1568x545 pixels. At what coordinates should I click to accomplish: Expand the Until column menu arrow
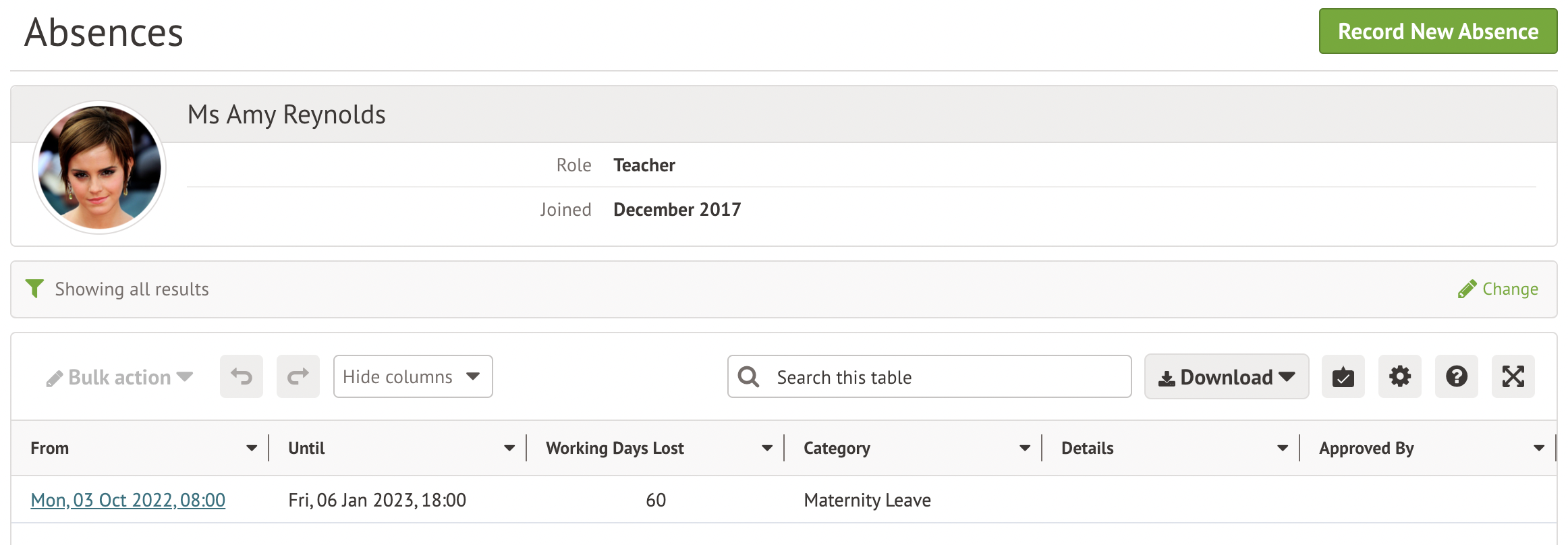click(509, 448)
